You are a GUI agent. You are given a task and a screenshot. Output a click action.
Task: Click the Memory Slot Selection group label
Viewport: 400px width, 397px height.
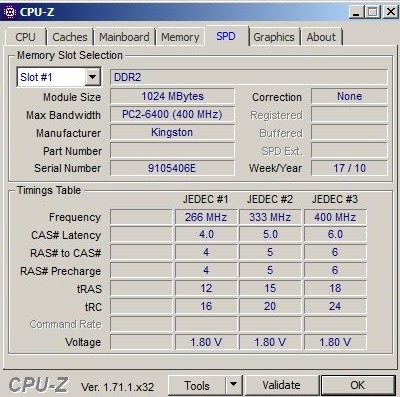[70, 55]
